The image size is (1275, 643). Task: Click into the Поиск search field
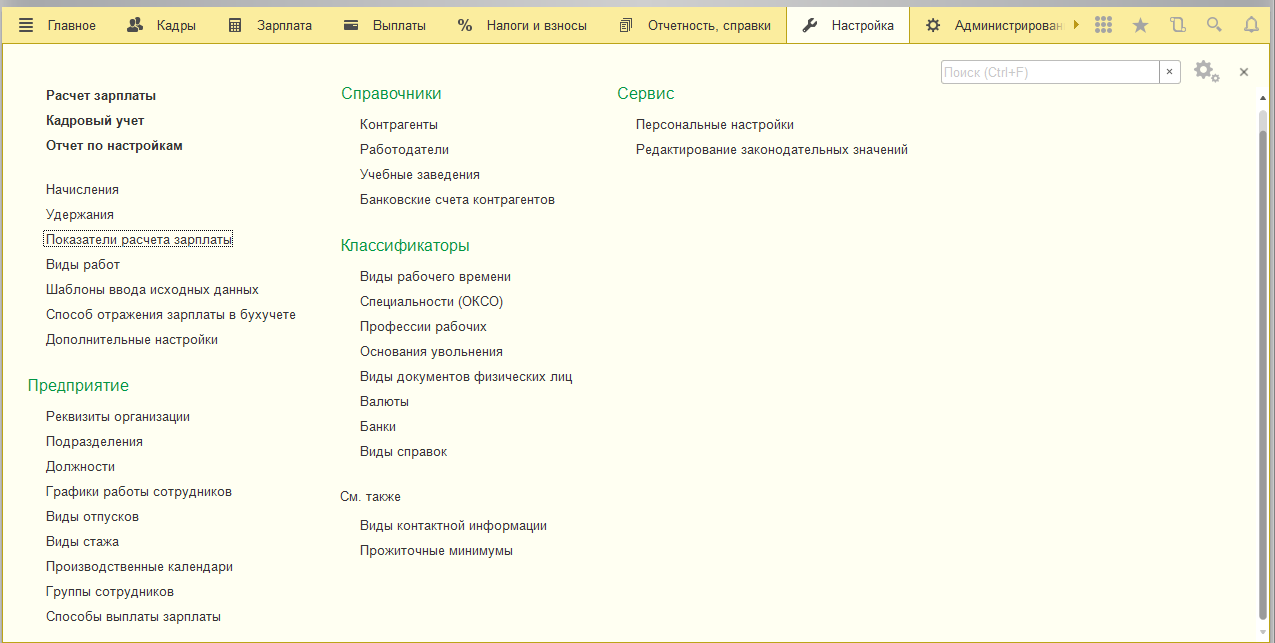coord(1049,72)
